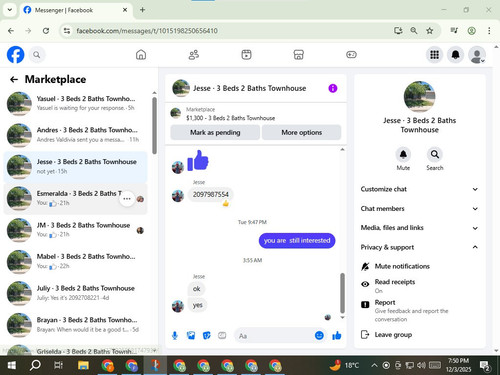Show hidden system tray icons chevron
Screen dimensions: 500x375
point(374,366)
